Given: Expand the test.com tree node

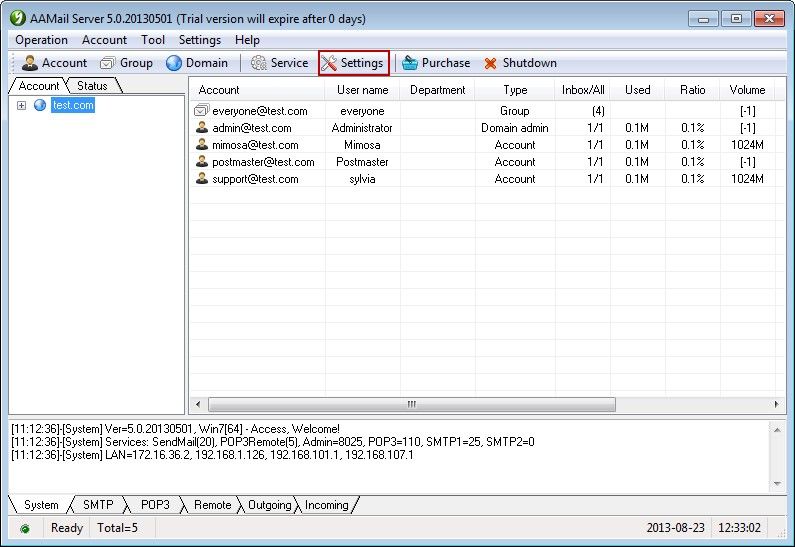Looking at the screenshot, I should coord(21,105).
